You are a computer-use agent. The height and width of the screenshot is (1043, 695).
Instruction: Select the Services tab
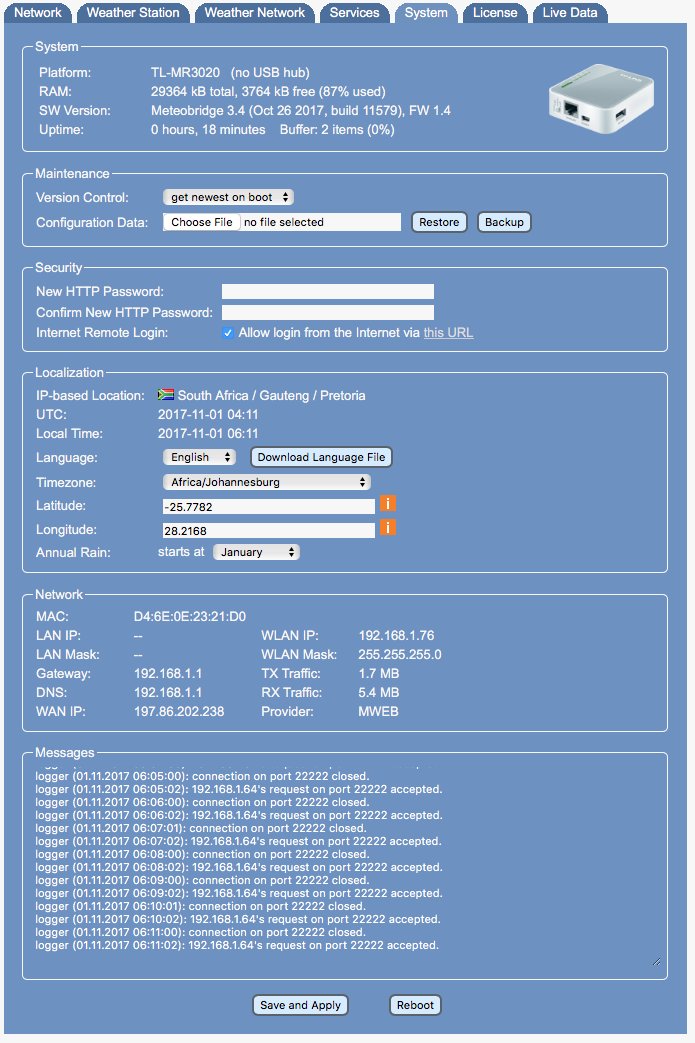click(x=354, y=13)
